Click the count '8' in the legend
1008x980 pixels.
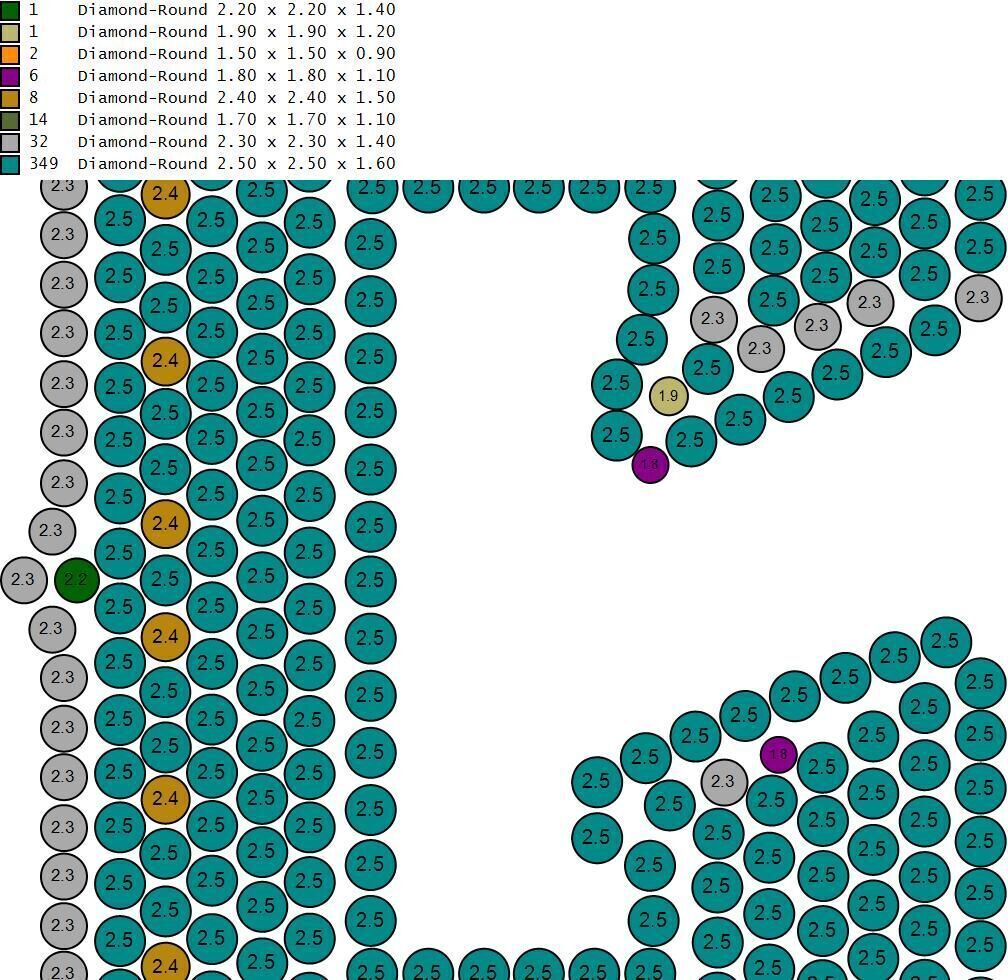tap(33, 97)
